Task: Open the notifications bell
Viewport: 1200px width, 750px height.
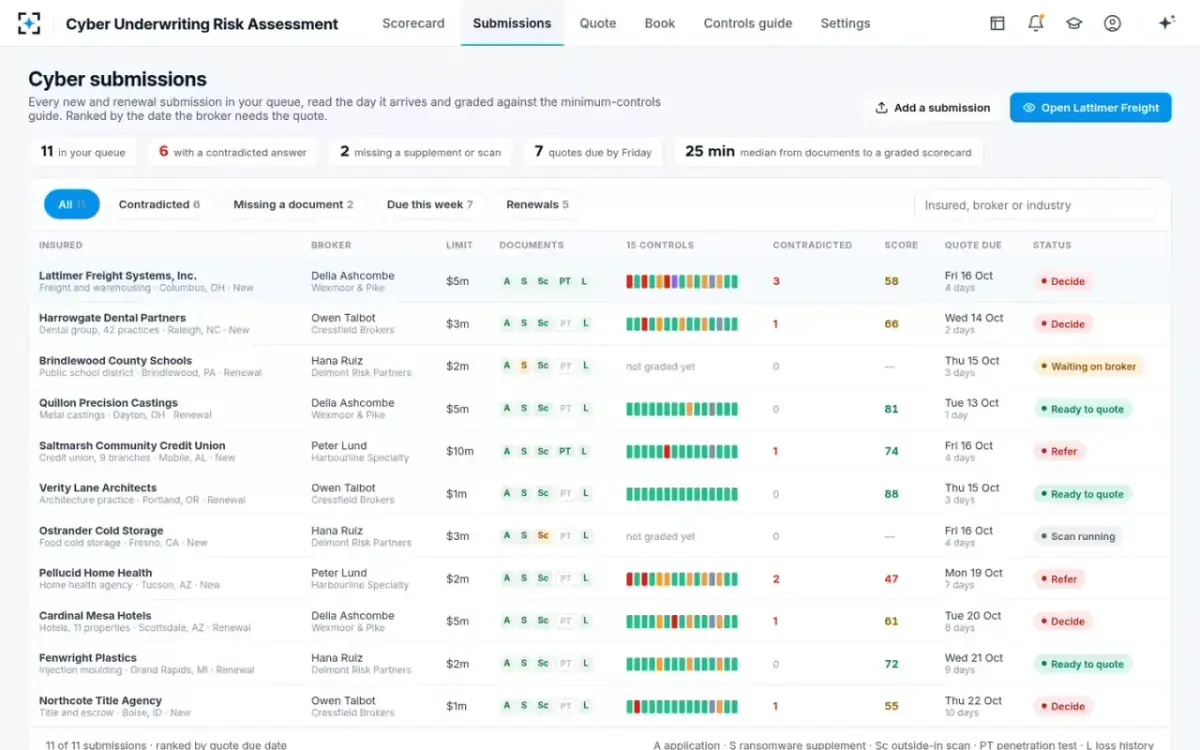Action: pos(1036,23)
